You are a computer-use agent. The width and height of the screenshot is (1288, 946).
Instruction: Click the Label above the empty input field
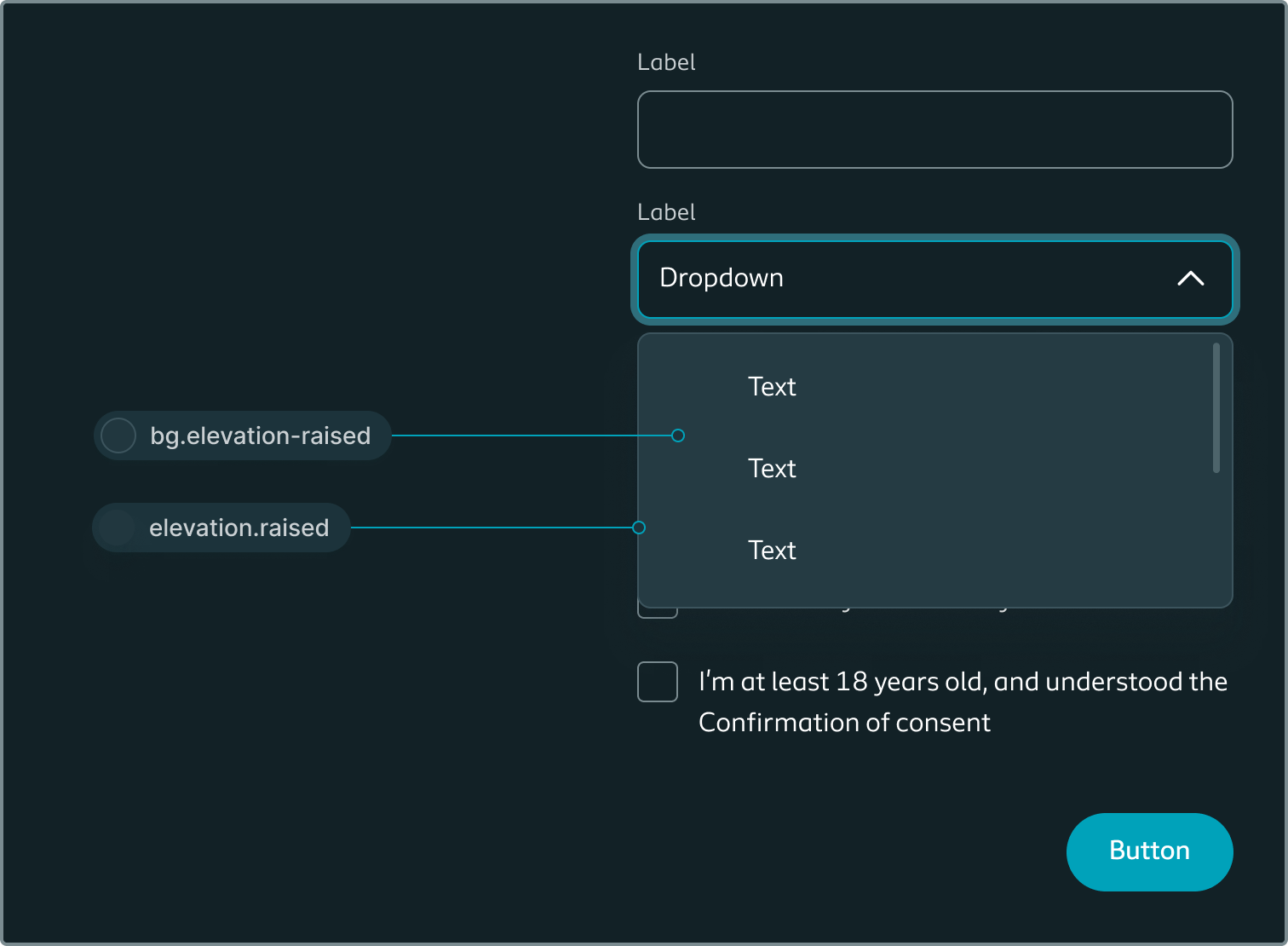click(666, 62)
